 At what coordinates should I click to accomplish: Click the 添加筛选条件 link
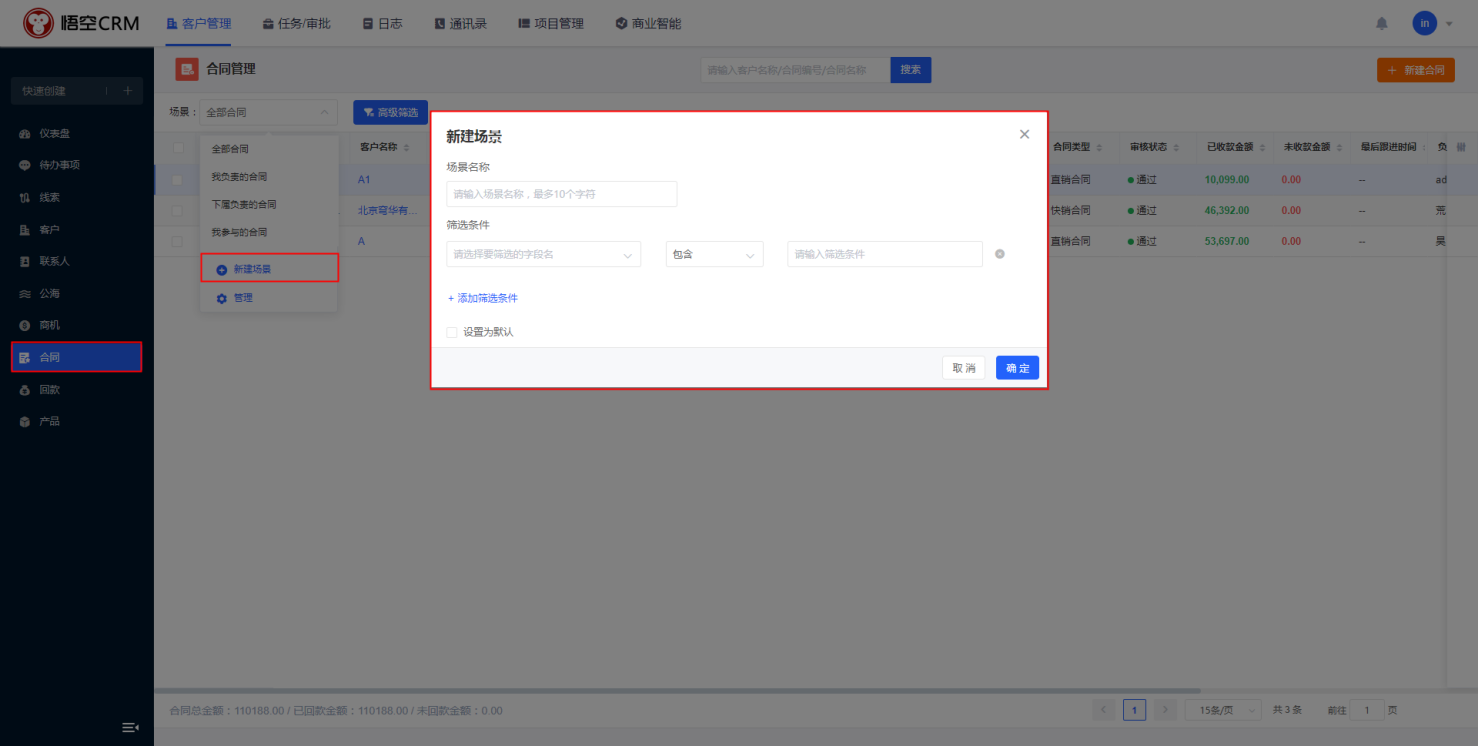pos(483,298)
